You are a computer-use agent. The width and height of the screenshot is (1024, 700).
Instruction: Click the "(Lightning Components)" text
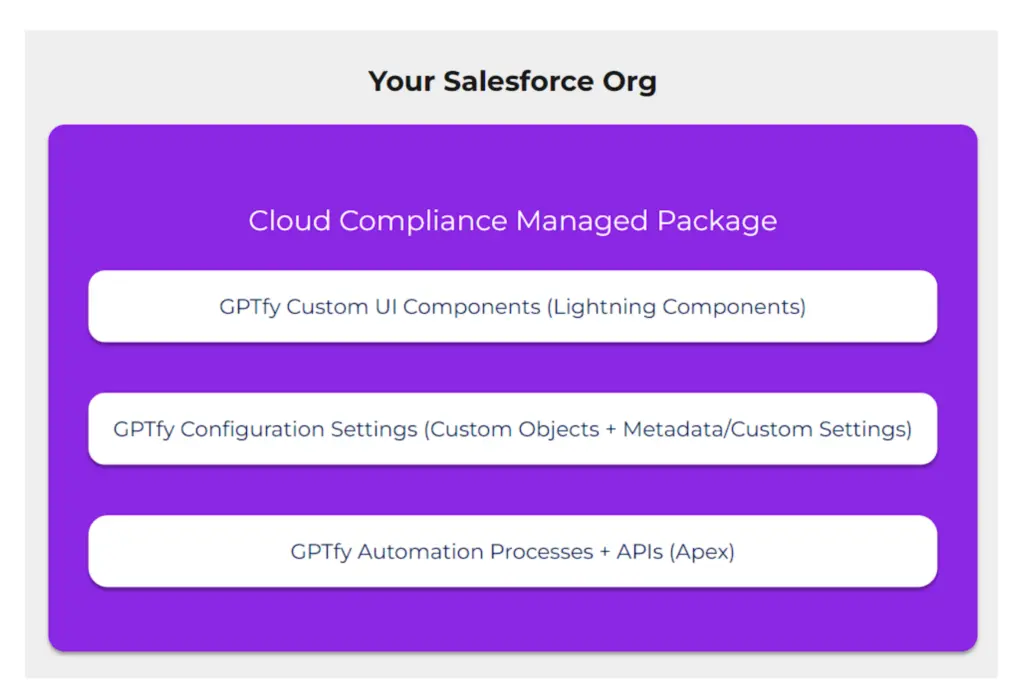coord(676,307)
